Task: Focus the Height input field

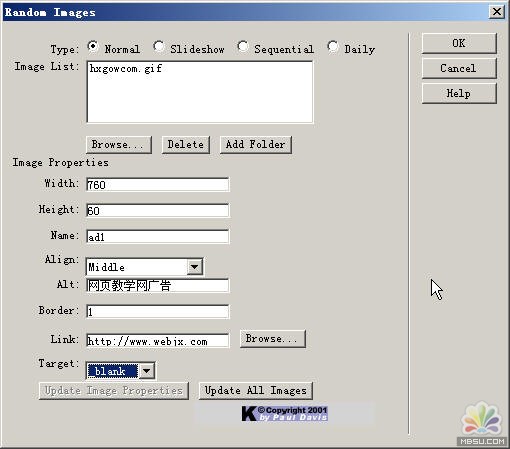Action: click(158, 210)
